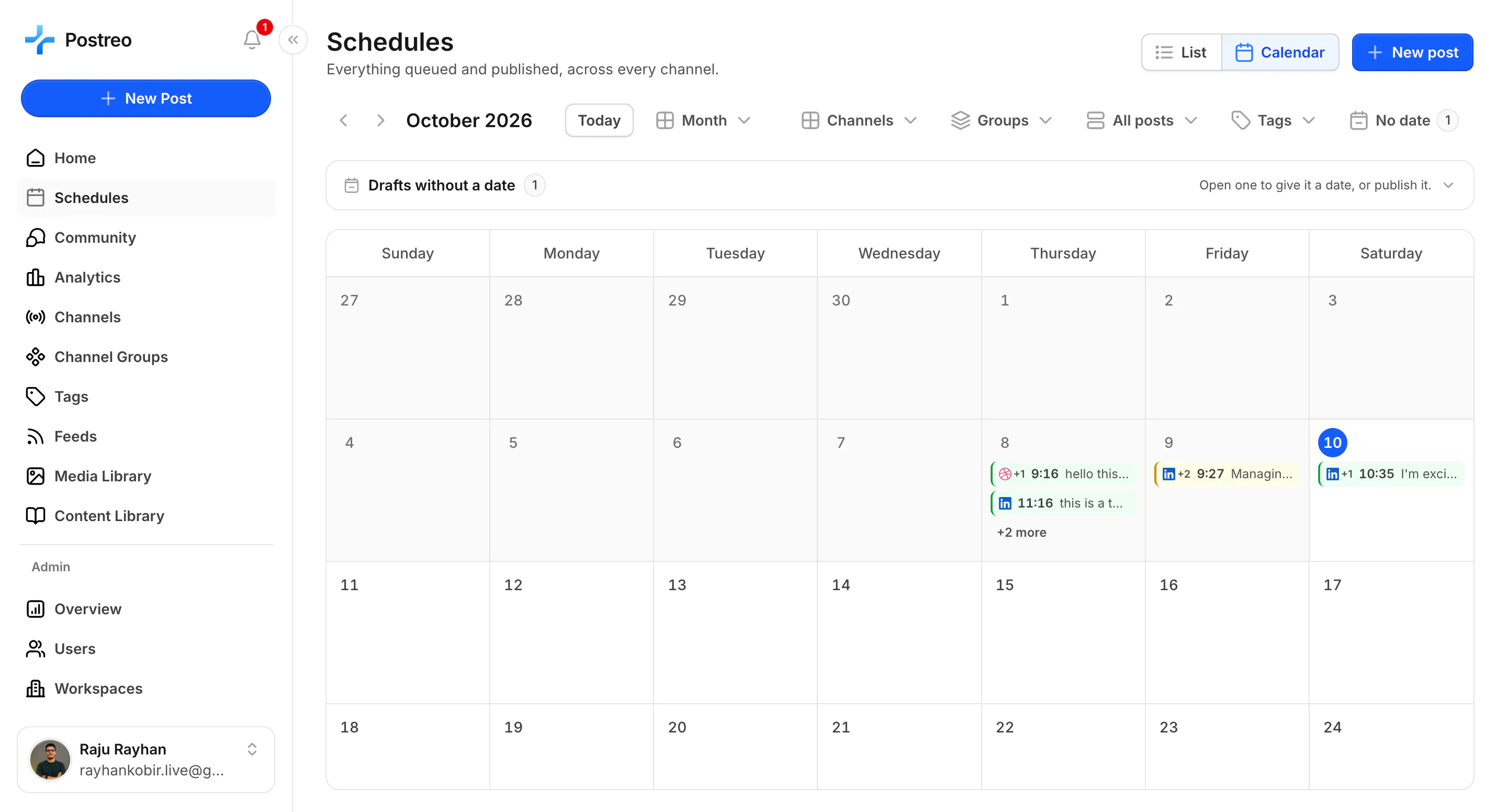The width and height of the screenshot is (1507, 812).
Task: Toggle the No date filter
Action: tap(1403, 120)
